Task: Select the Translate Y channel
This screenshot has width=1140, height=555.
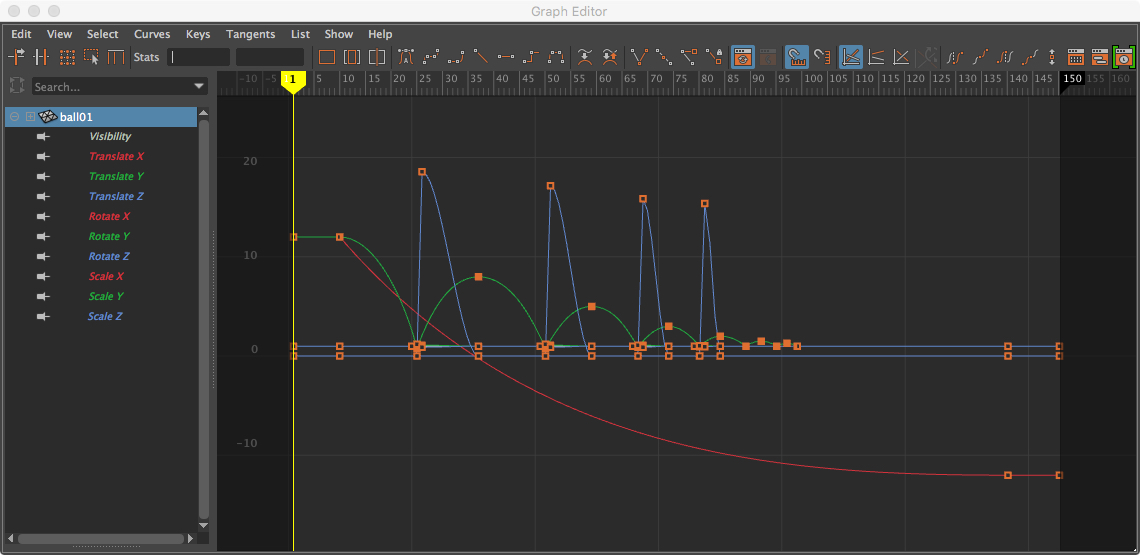Action: tap(116, 177)
